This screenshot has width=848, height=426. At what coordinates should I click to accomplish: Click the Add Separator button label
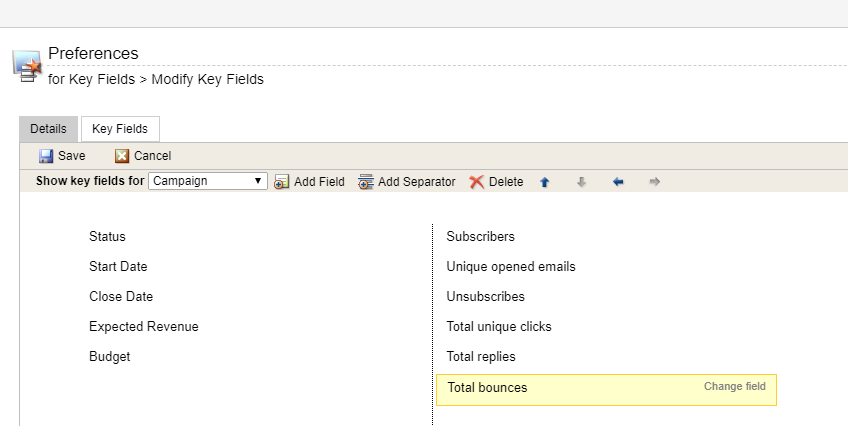click(x=416, y=182)
